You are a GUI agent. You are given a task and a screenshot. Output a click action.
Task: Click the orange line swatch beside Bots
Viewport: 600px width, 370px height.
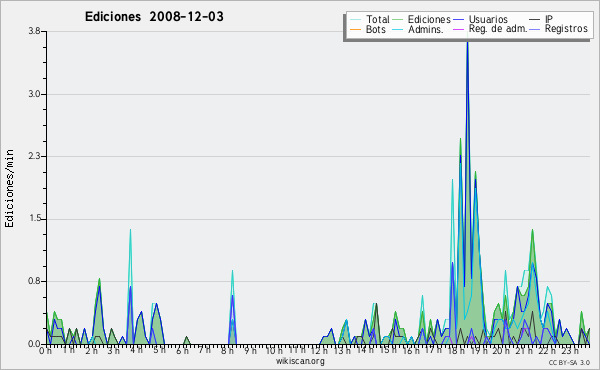click(355, 29)
